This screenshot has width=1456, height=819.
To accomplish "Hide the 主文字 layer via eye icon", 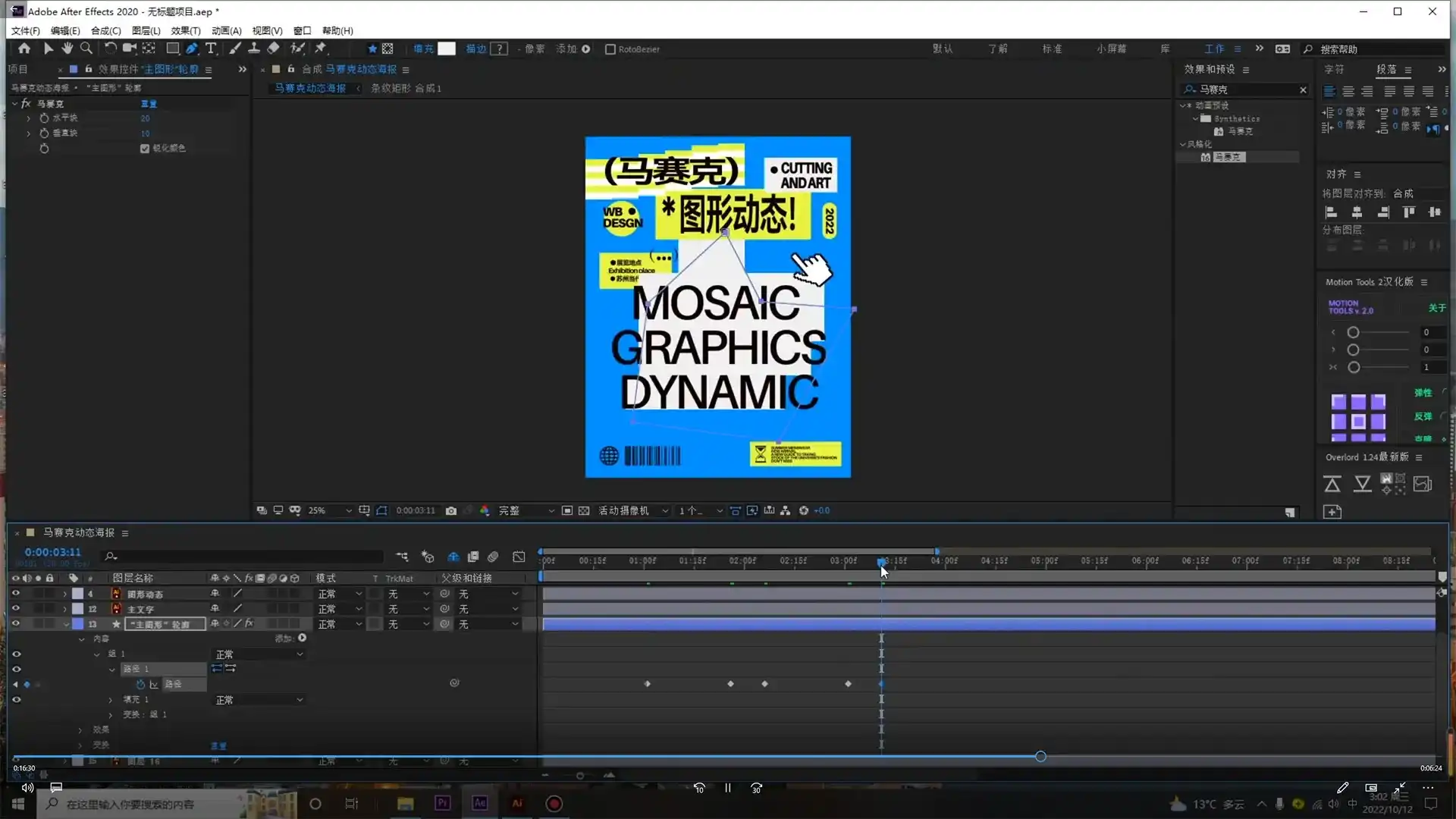I will [x=15, y=609].
